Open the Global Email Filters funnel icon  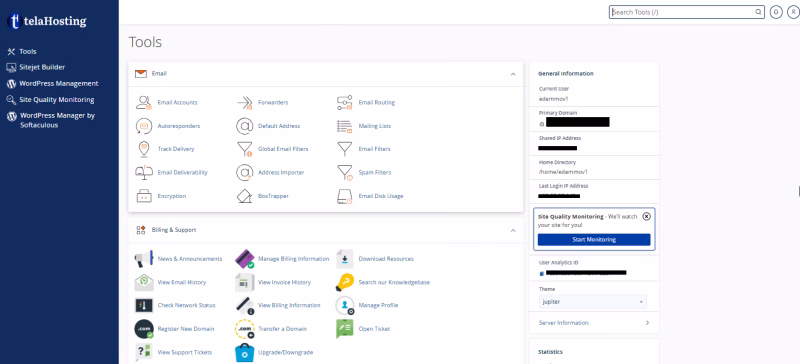[244, 149]
